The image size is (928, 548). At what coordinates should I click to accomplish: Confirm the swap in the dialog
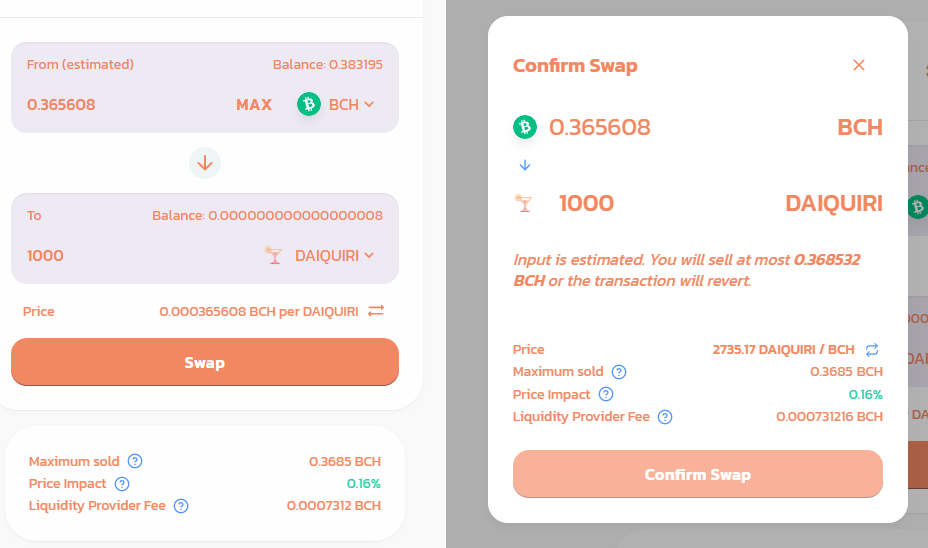(x=698, y=474)
